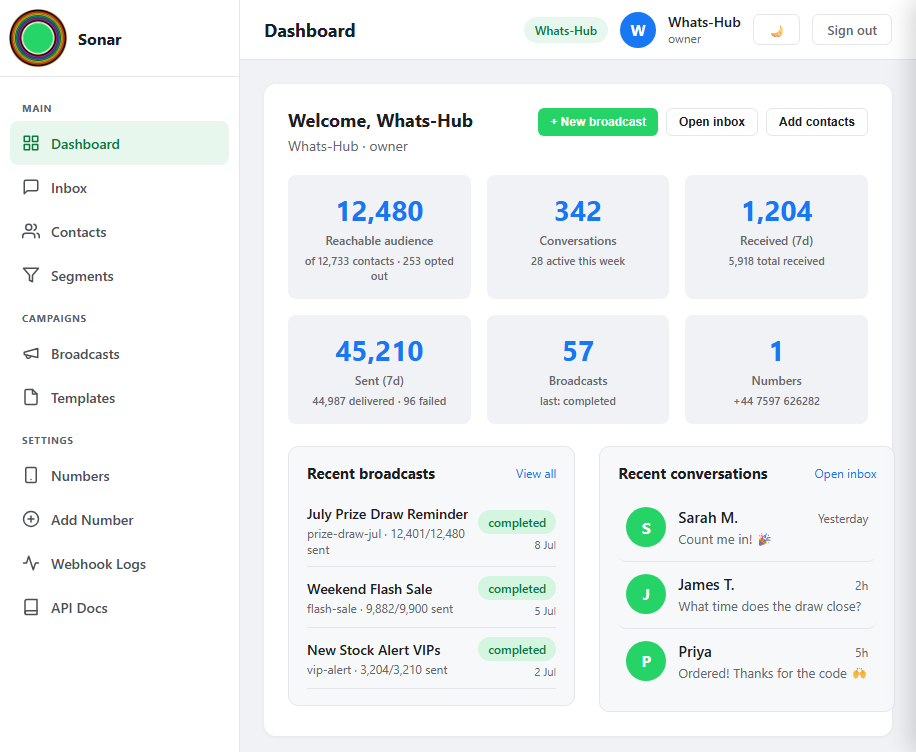Click the '28 active this week' text
Image resolution: width=916 pixels, height=752 pixels.
pos(578,261)
